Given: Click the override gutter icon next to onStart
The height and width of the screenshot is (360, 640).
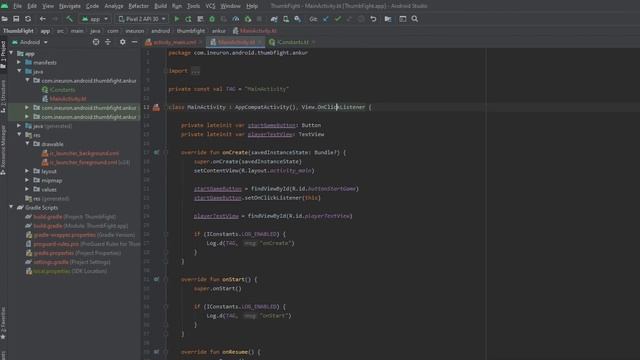Looking at the screenshot, I should tap(156, 280).
